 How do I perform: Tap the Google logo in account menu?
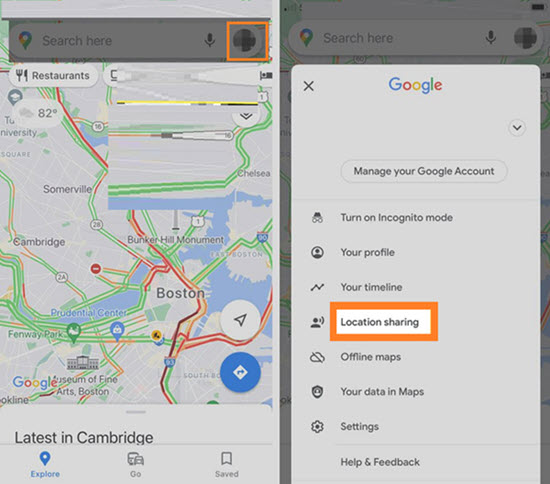[x=415, y=85]
